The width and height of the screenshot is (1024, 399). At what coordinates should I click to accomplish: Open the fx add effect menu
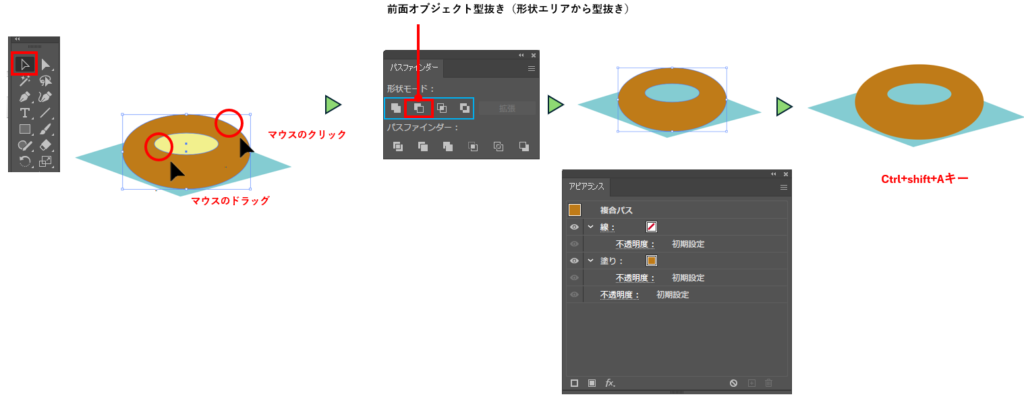point(610,383)
